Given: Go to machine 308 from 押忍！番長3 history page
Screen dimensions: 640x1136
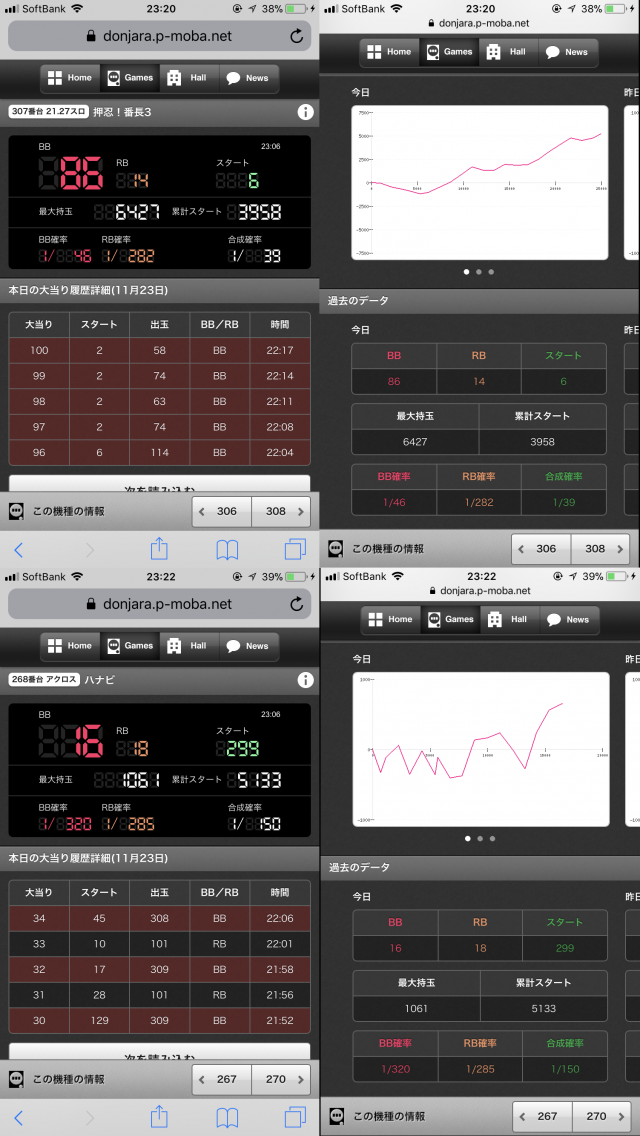Looking at the screenshot, I should pyautogui.click(x=281, y=511).
